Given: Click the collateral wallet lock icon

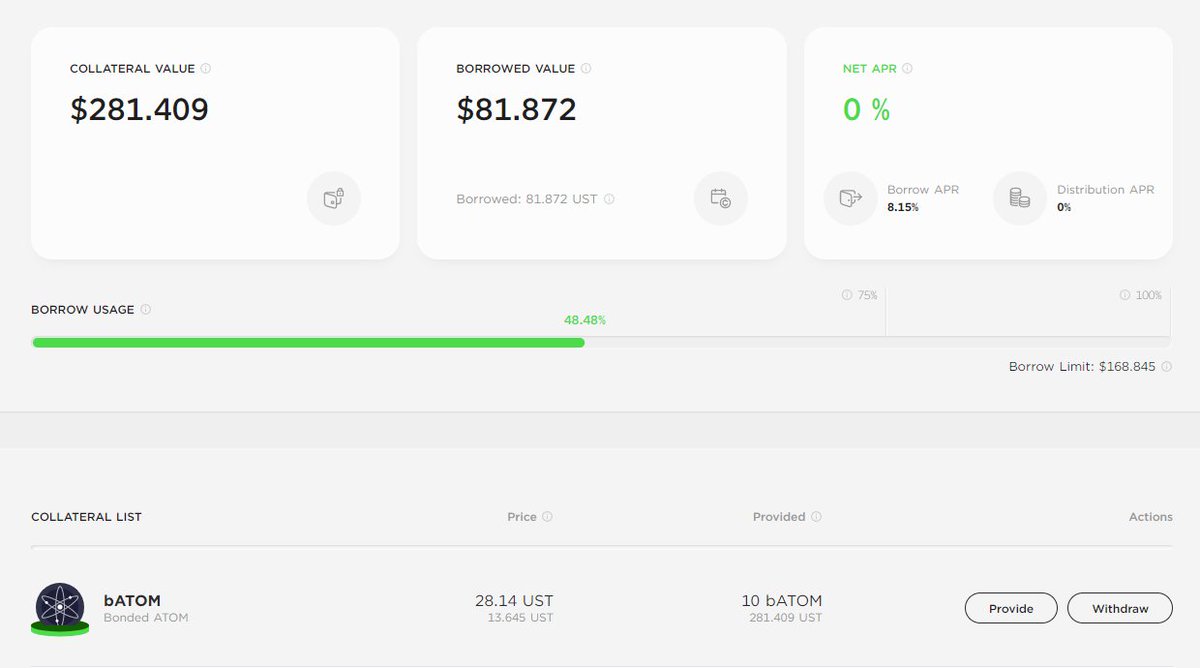Looking at the screenshot, I should point(334,198).
